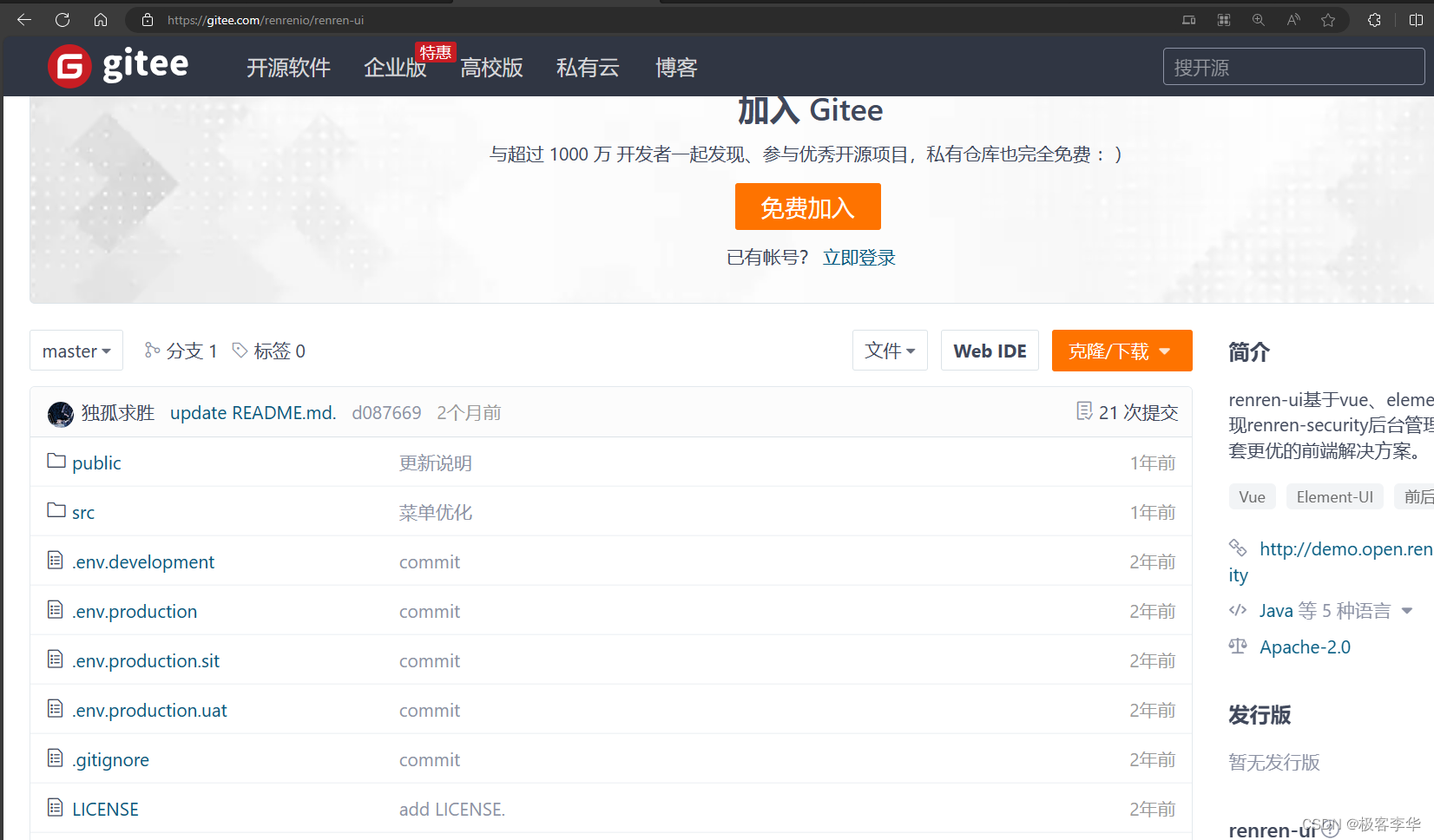Open 私有云 in the top navigation
1434x840 pixels.
point(588,68)
